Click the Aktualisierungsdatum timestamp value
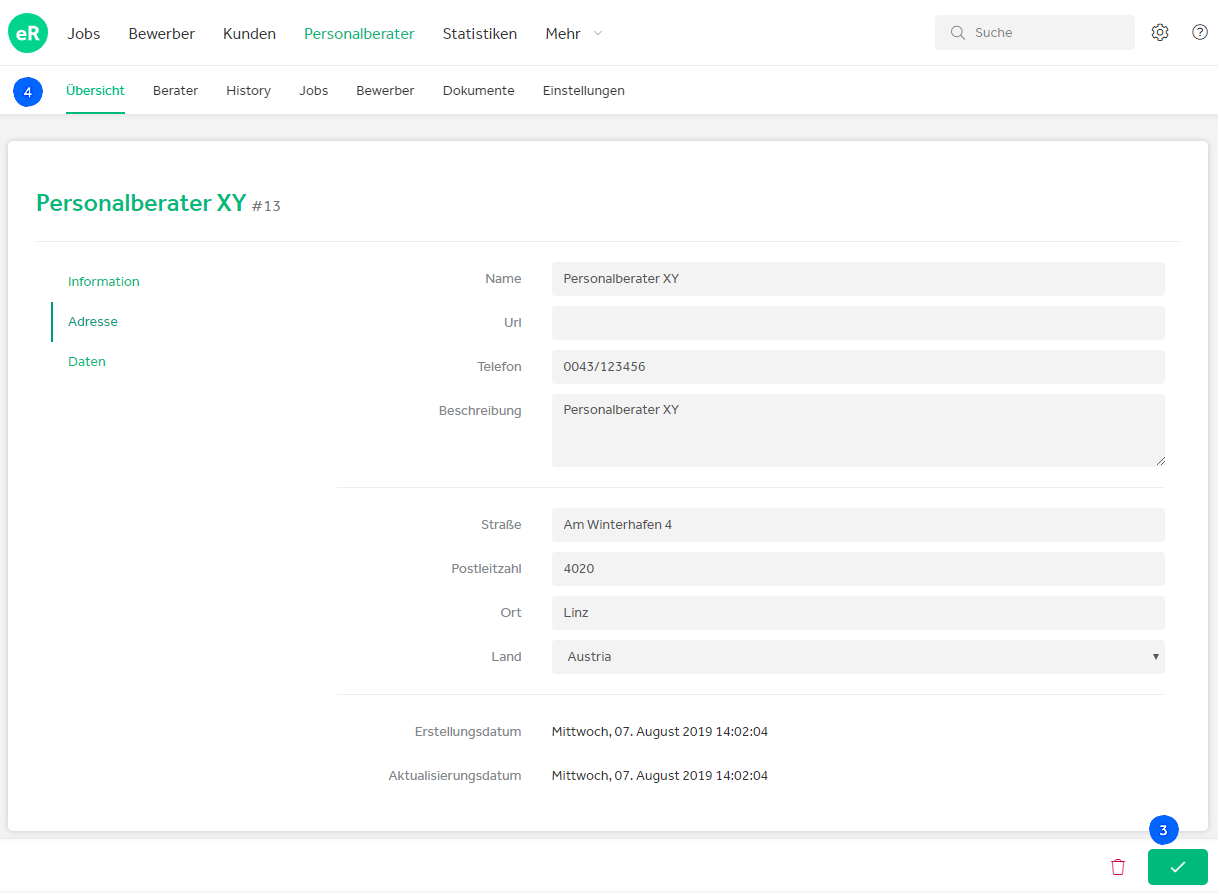Viewport: 1219px width, 894px height. click(x=660, y=776)
